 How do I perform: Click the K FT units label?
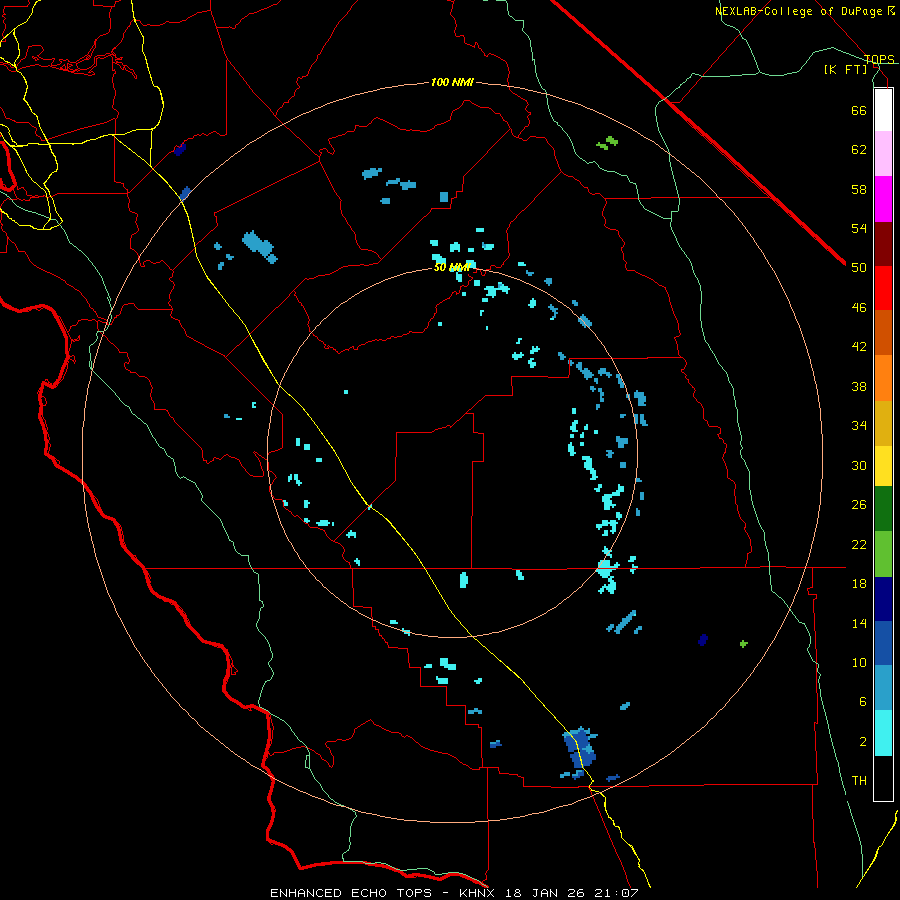(845, 69)
